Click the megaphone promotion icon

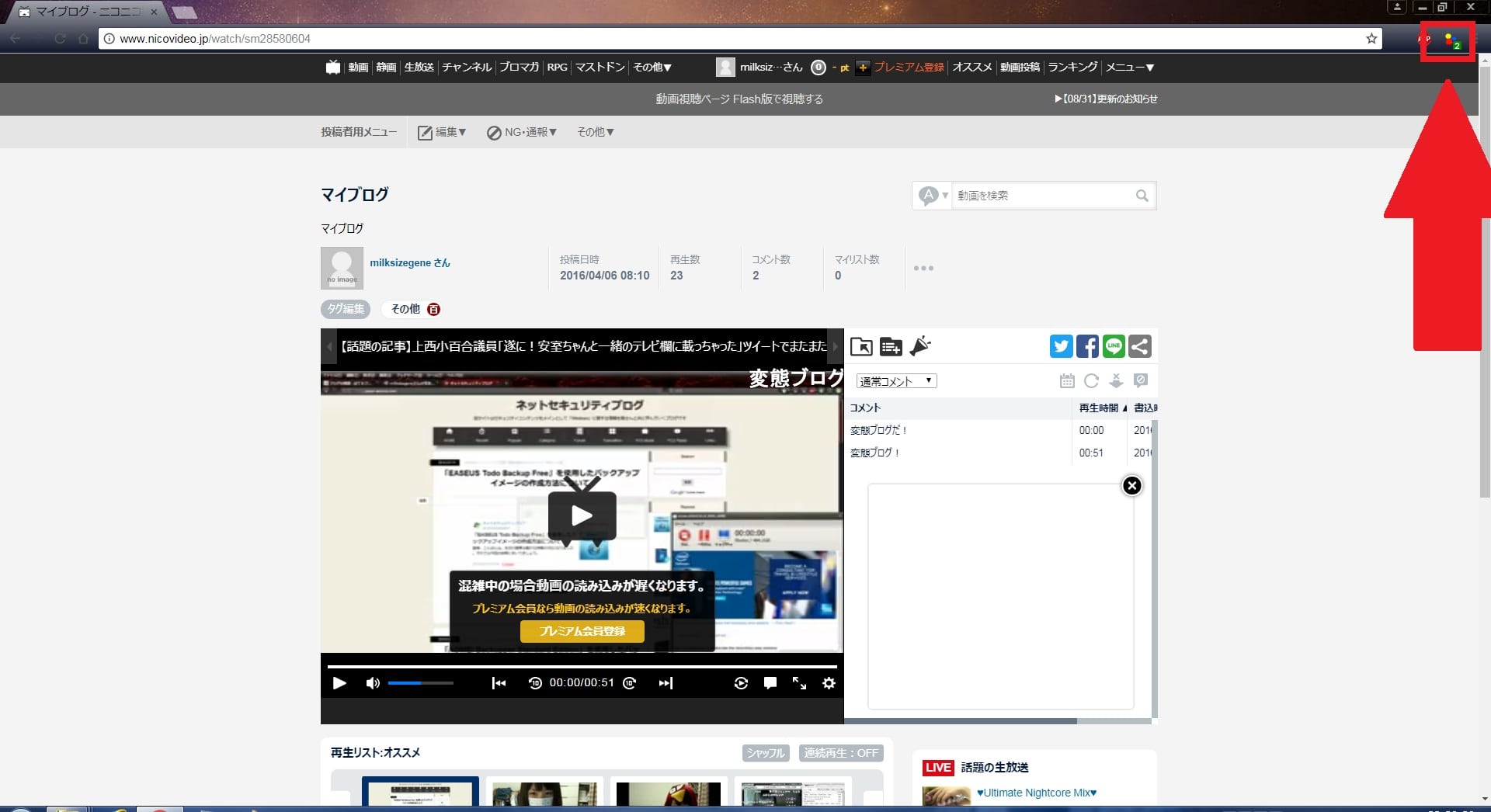click(920, 346)
